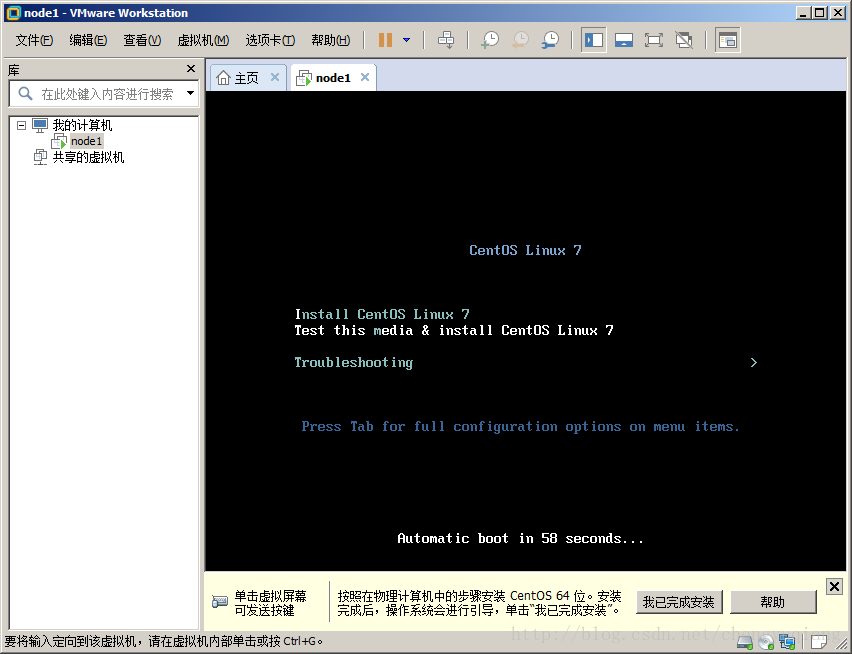Open the library search dropdown arrow
The image size is (852, 654).
190,93
